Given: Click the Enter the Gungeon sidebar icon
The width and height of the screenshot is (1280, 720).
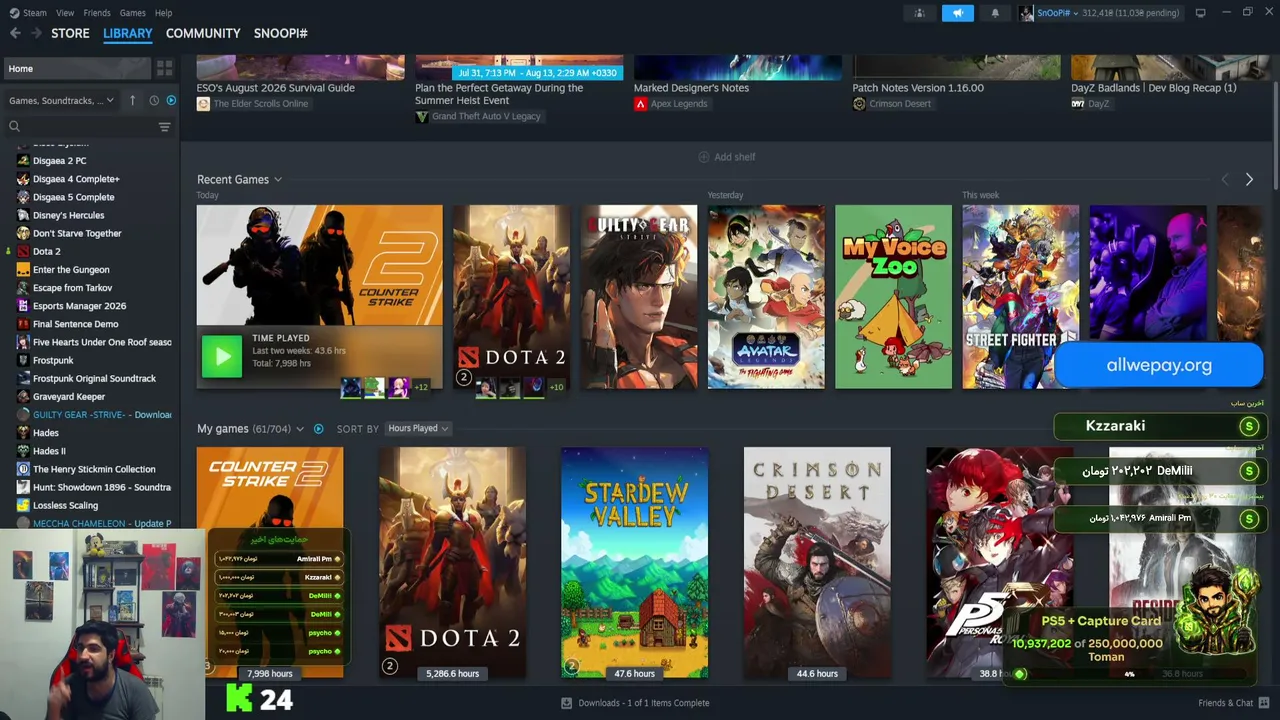Looking at the screenshot, I should point(23,269).
